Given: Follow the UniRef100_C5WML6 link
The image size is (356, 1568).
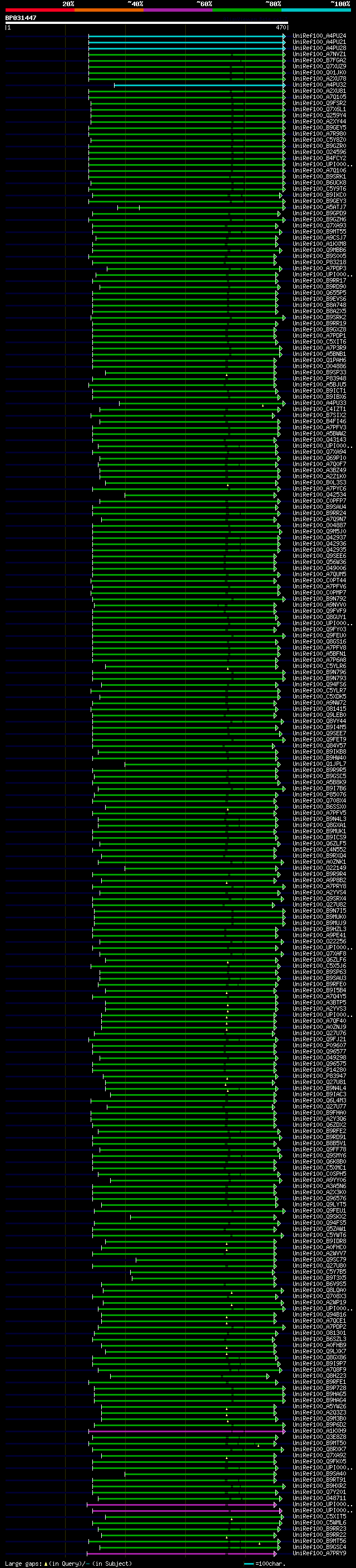Looking at the screenshot, I should (x=319, y=1522).
